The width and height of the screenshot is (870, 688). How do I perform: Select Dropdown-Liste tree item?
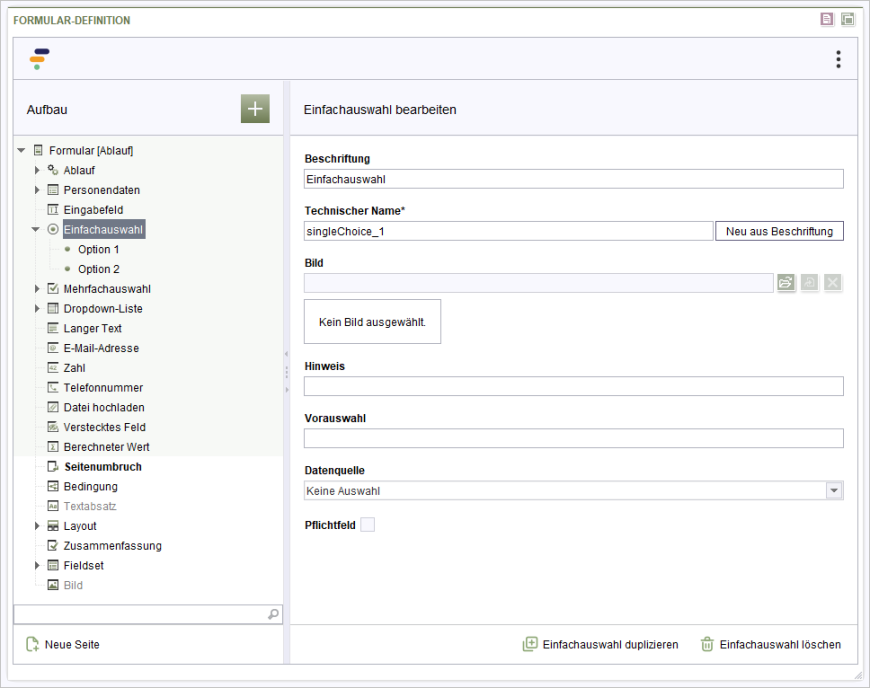(102, 309)
